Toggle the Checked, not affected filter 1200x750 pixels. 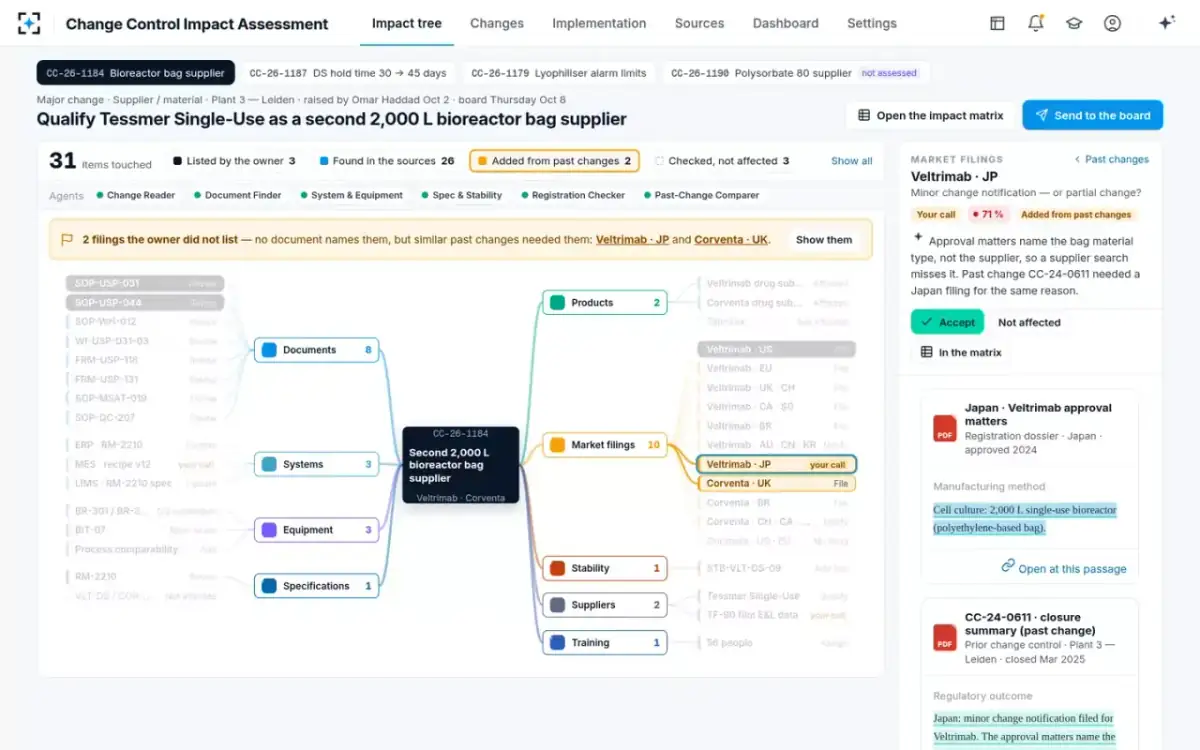pyautogui.click(x=722, y=161)
